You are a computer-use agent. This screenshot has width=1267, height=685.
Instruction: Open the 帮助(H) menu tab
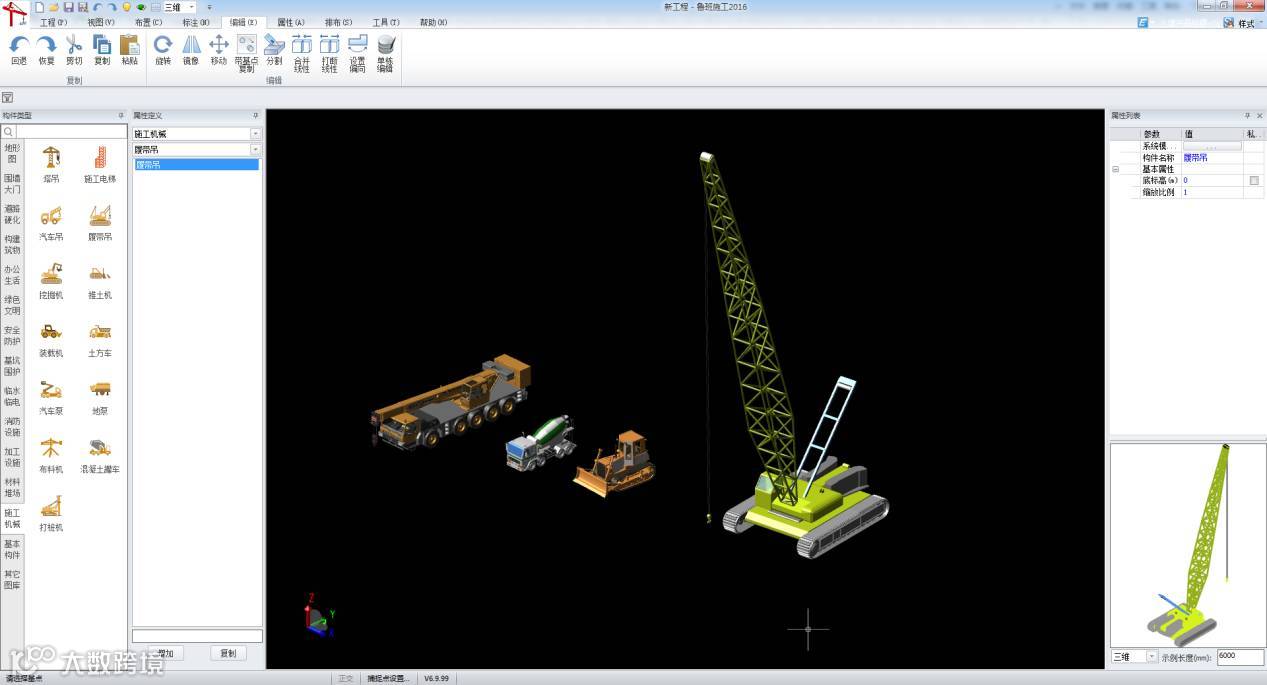[x=434, y=22]
